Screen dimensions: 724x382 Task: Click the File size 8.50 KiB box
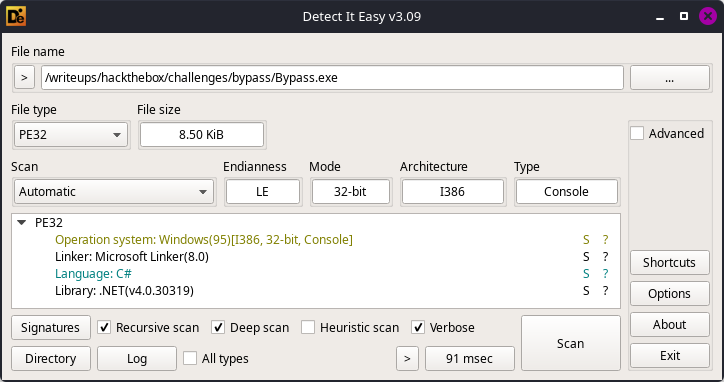click(x=202, y=134)
